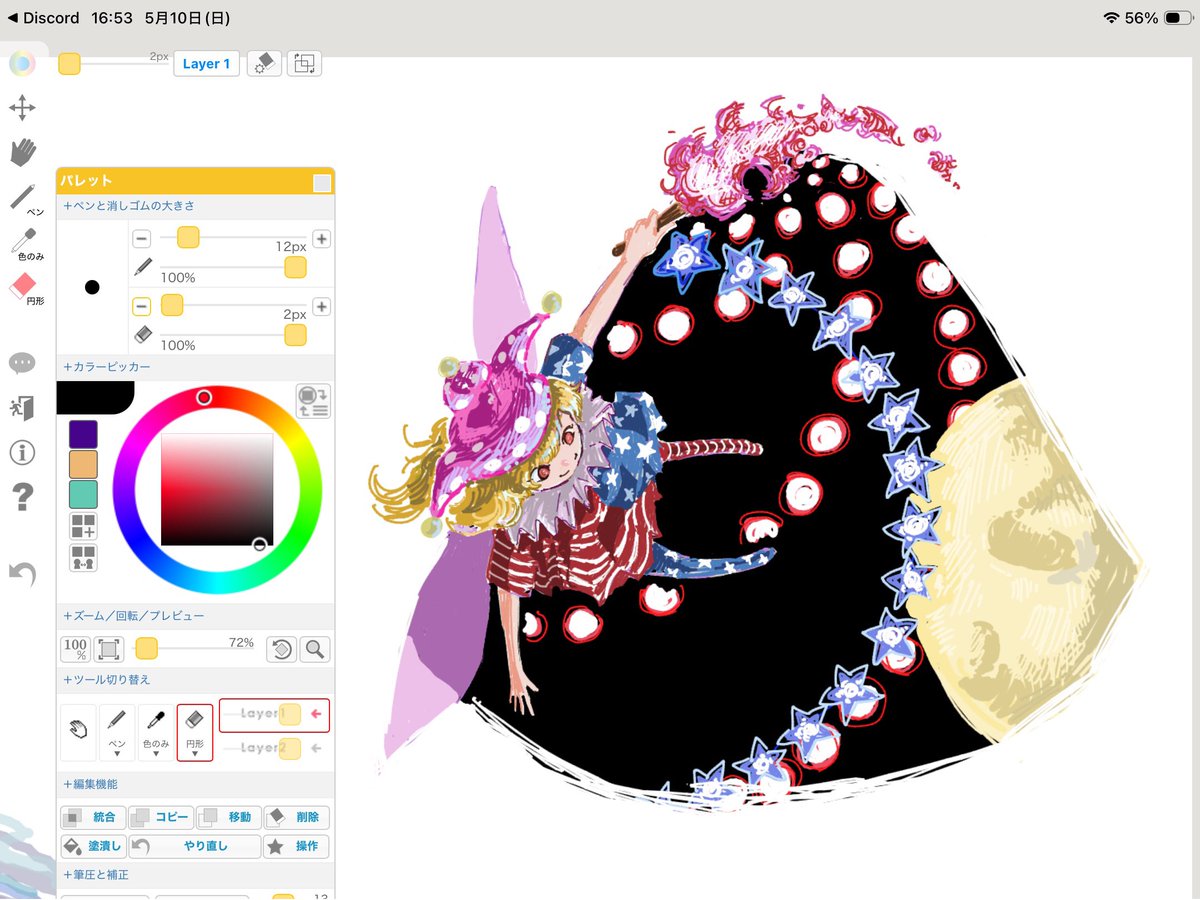Click the undo arrow in left sidebar

[x=22, y=574]
